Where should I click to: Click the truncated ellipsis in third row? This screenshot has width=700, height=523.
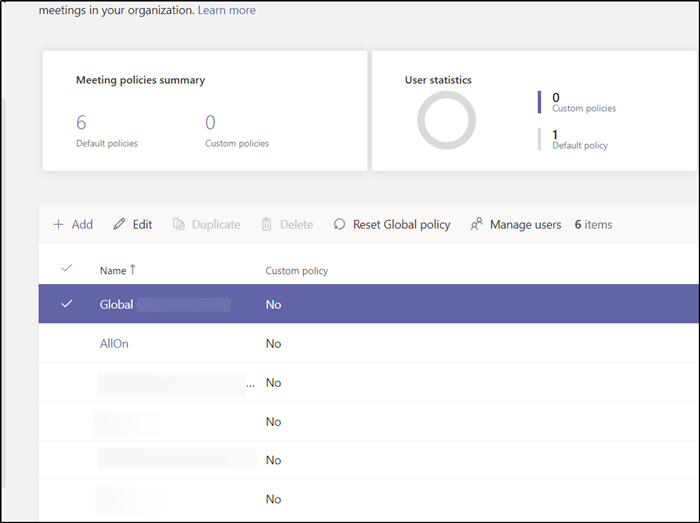(x=251, y=383)
